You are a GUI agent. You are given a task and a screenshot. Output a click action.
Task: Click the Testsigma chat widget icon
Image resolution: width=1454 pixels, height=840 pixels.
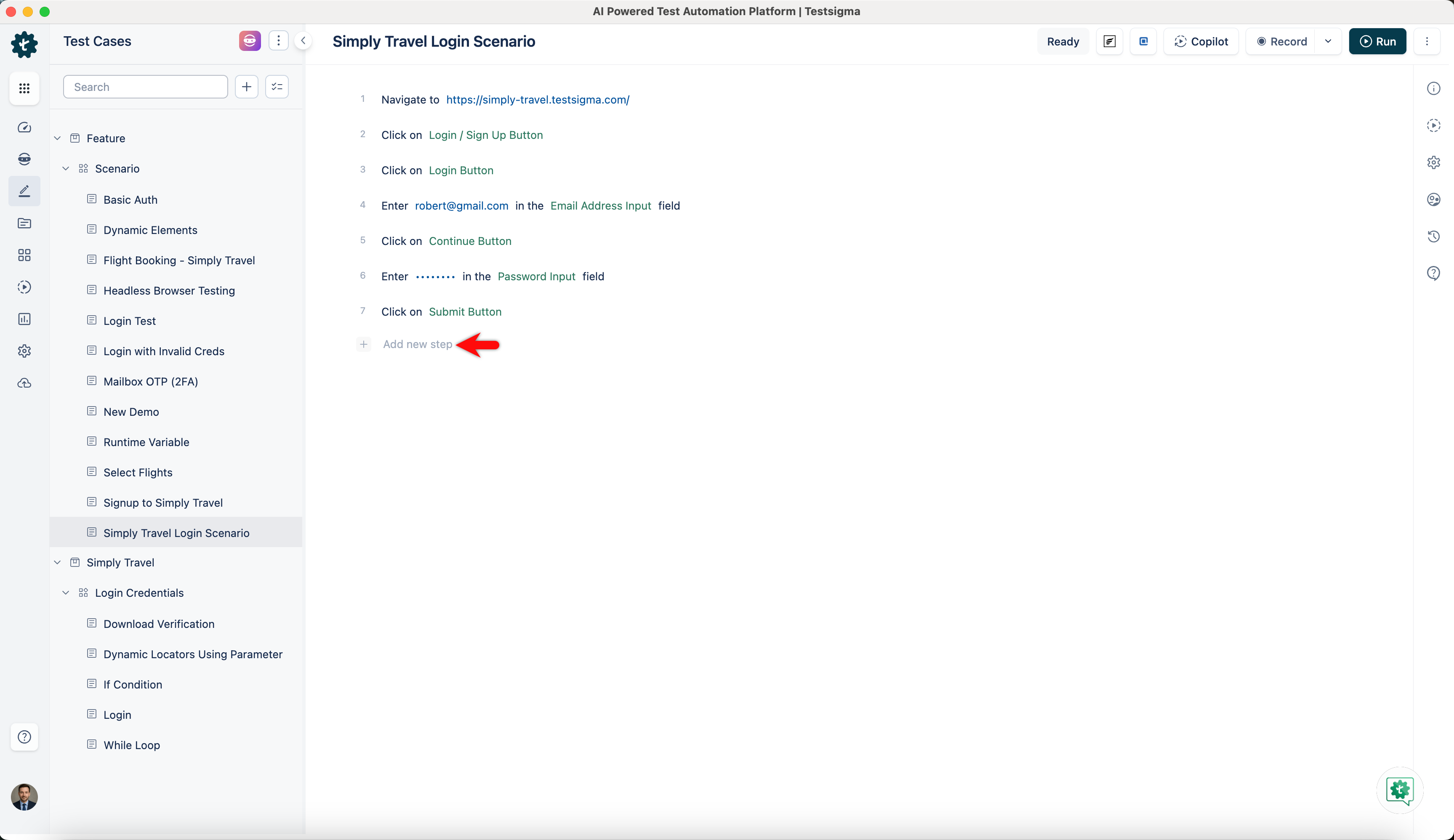1400,790
